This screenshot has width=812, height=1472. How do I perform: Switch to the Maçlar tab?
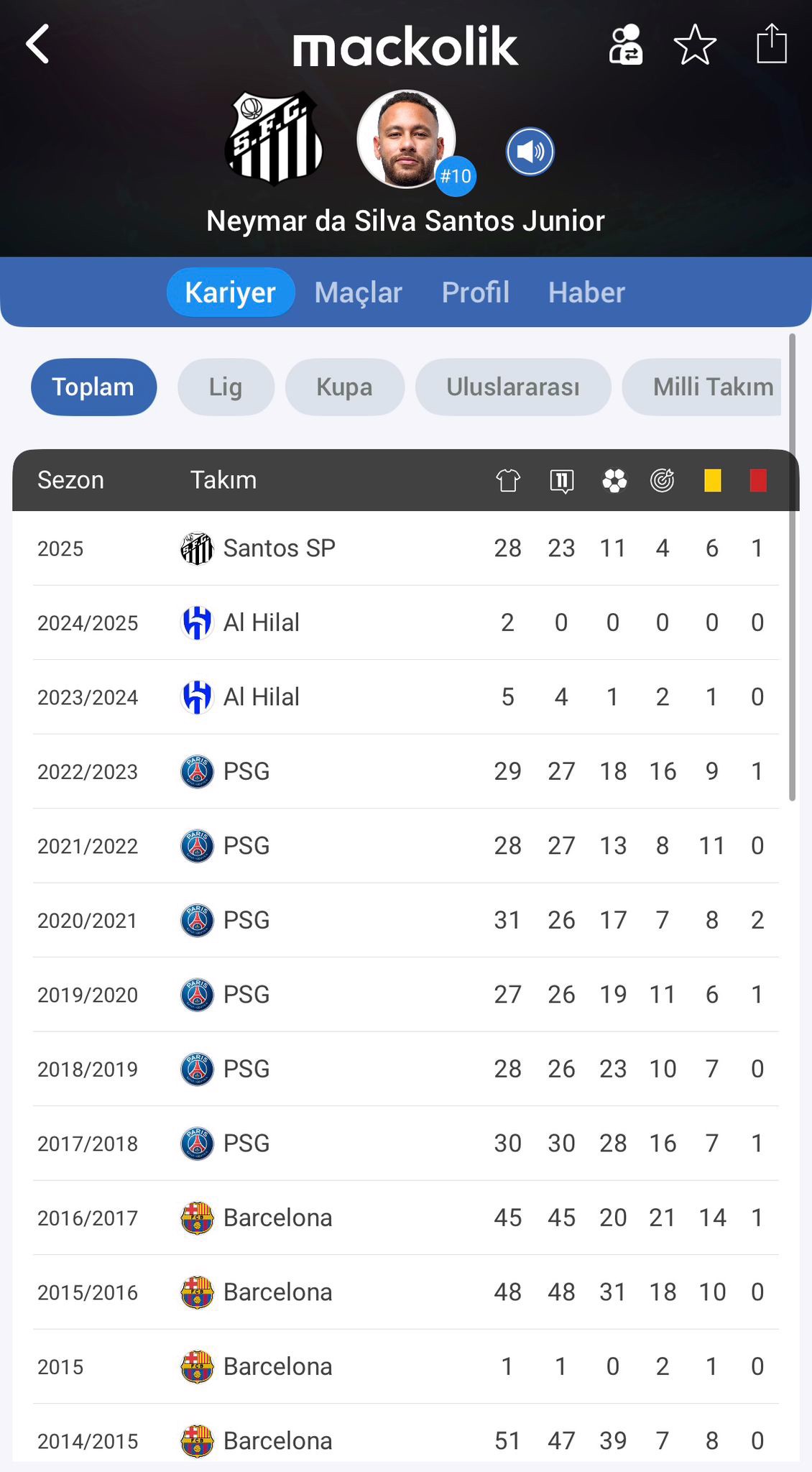[x=358, y=293]
